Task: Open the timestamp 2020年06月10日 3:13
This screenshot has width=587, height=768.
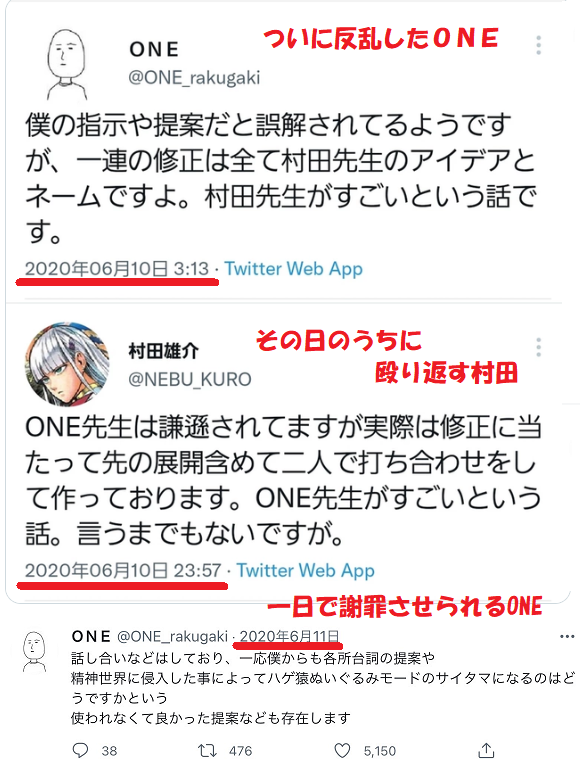Action: [x=117, y=269]
